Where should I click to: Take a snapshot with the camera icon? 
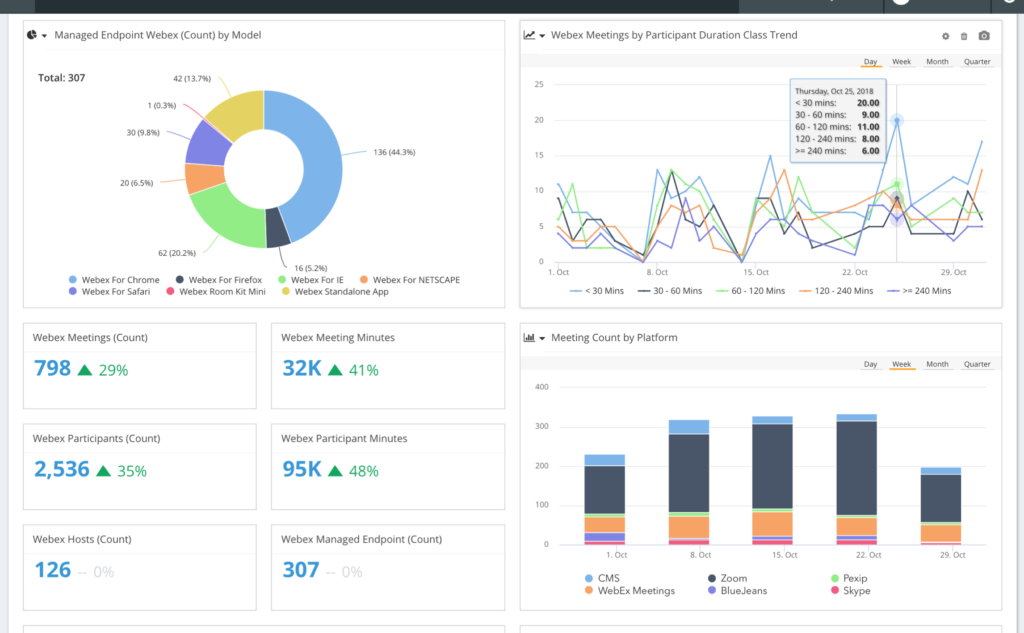[x=984, y=35]
